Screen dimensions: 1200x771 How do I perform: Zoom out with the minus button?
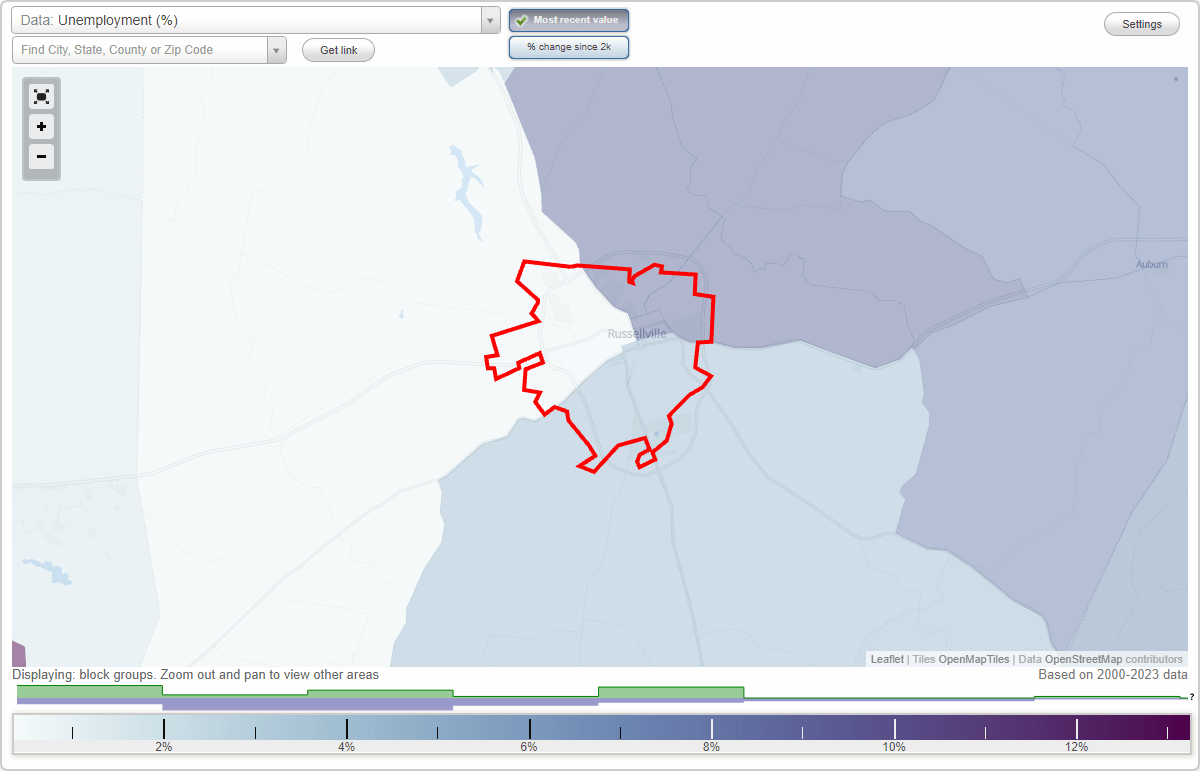pos(41,156)
